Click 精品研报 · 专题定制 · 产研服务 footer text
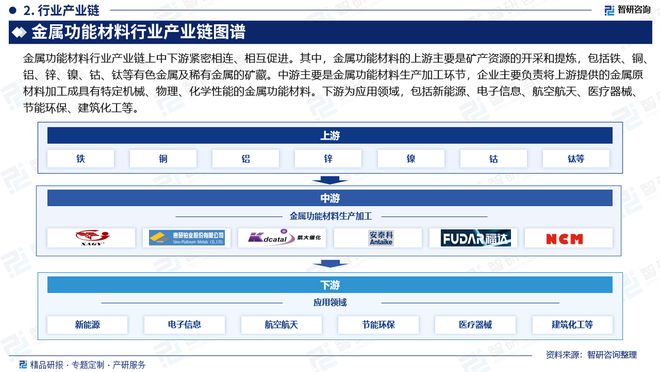Image resolution: width=660 pixels, height=372 pixels. [x=88, y=365]
